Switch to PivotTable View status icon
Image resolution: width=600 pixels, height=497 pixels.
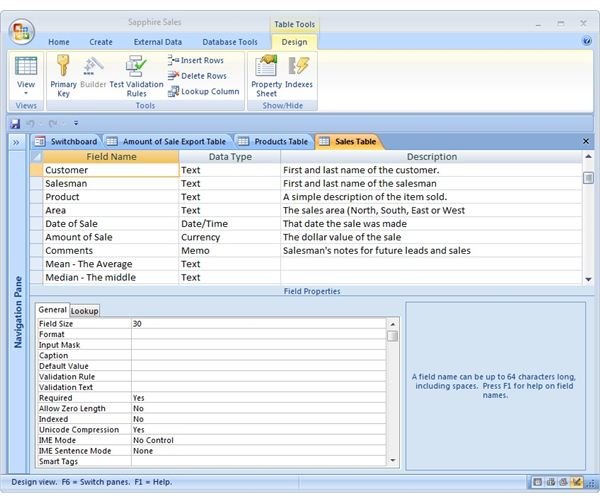tap(551, 482)
